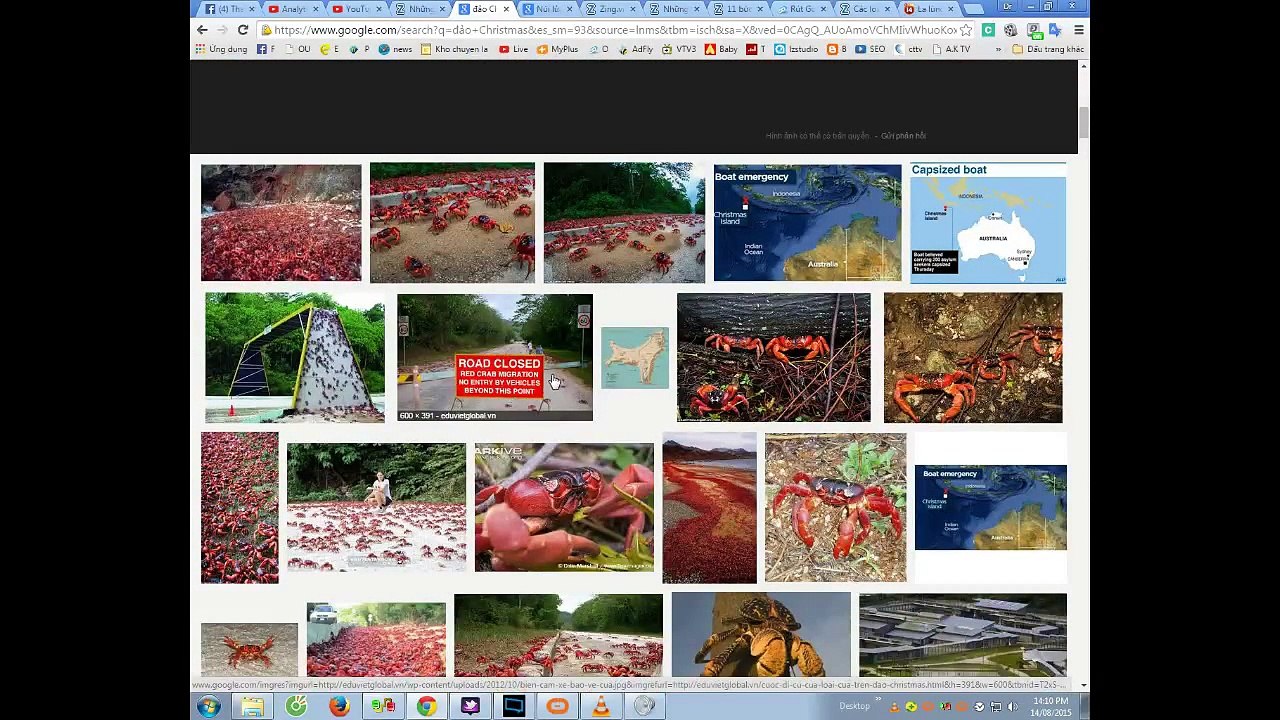Go back to the previous page

click(x=202, y=30)
